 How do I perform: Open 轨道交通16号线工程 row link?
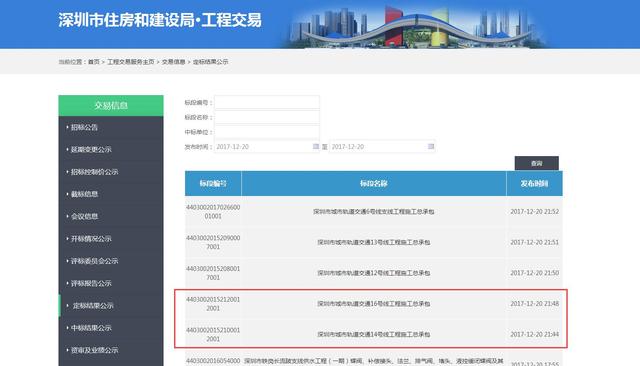(x=373, y=304)
